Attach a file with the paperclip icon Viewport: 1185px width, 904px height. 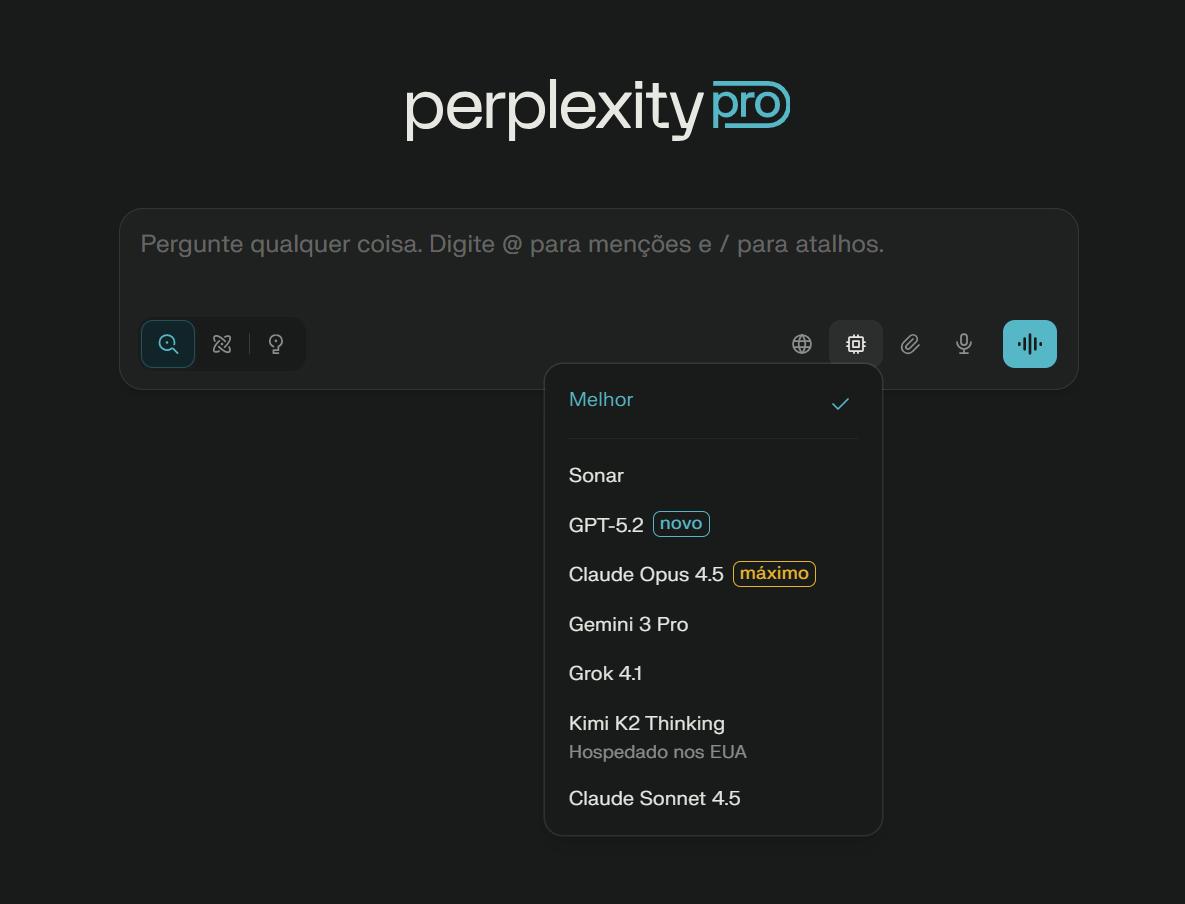coord(910,344)
